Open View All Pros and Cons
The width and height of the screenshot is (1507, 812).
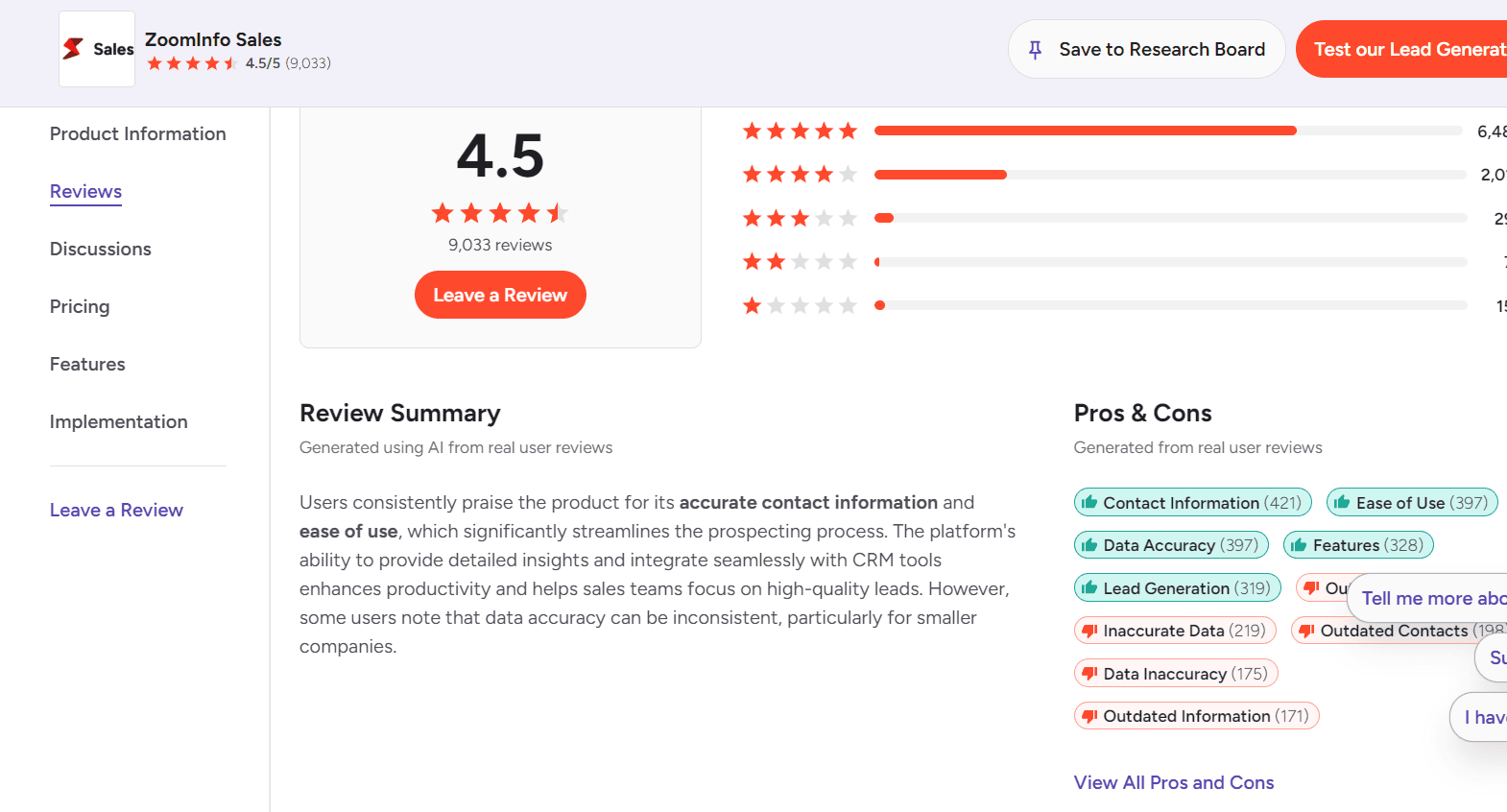pyautogui.click(x=1173, y=782)
